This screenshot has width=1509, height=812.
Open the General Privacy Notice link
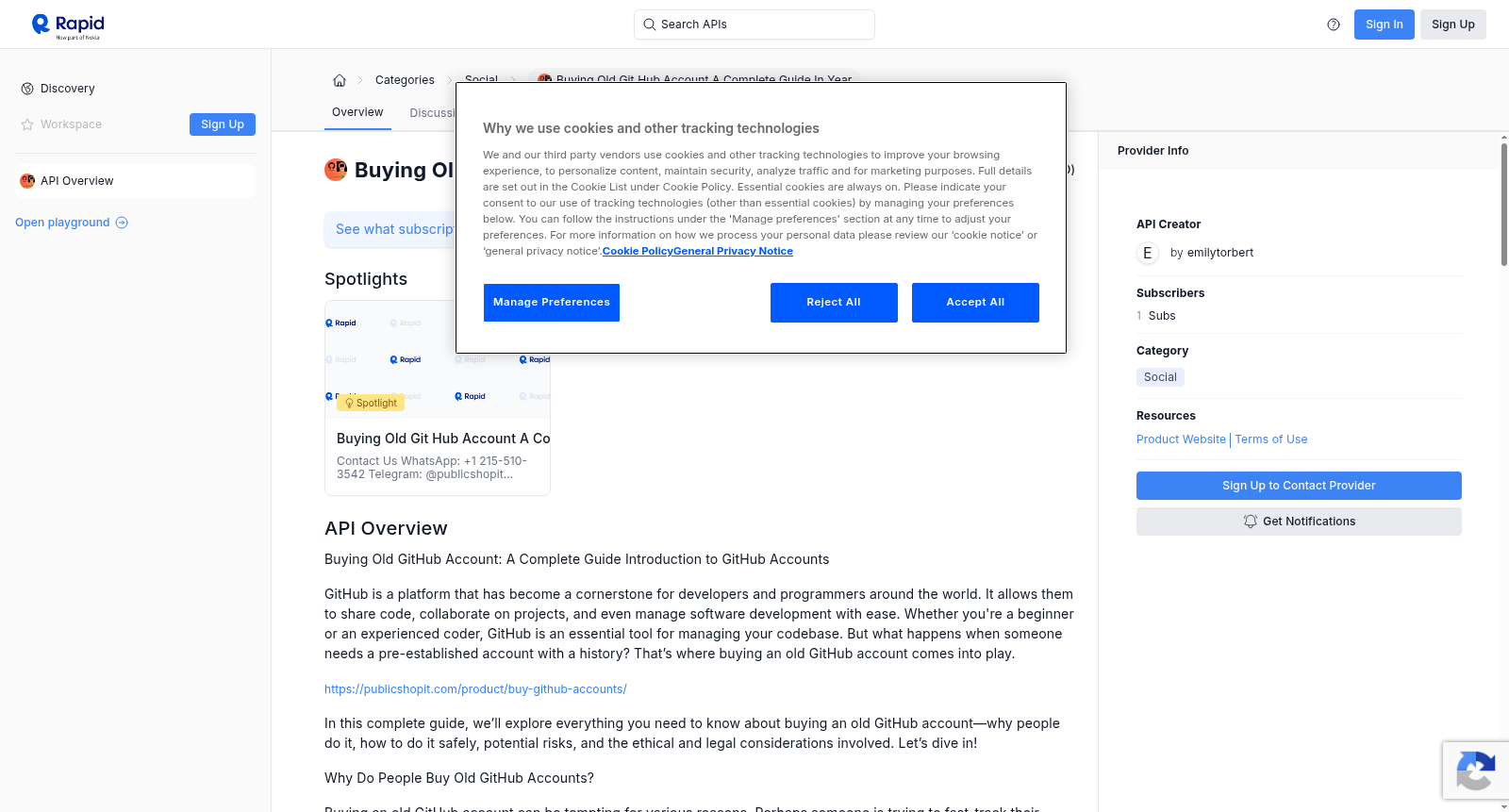point(733,251)
